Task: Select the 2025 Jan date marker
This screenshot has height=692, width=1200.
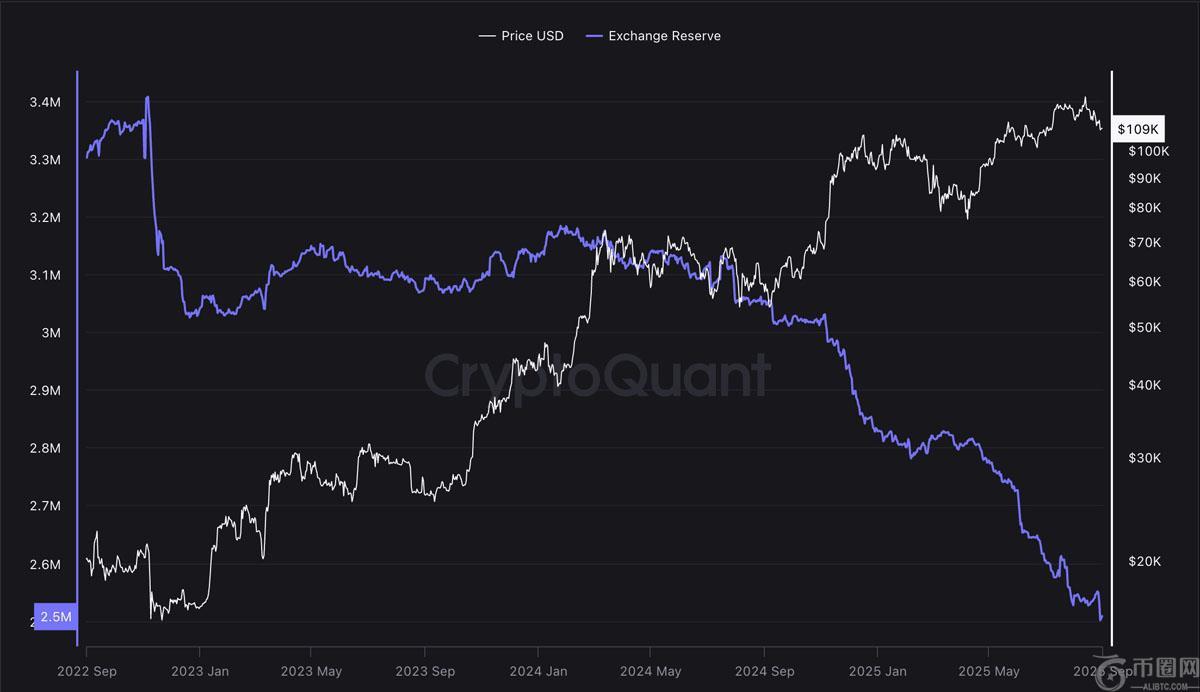Action: (x=877, y=672)
